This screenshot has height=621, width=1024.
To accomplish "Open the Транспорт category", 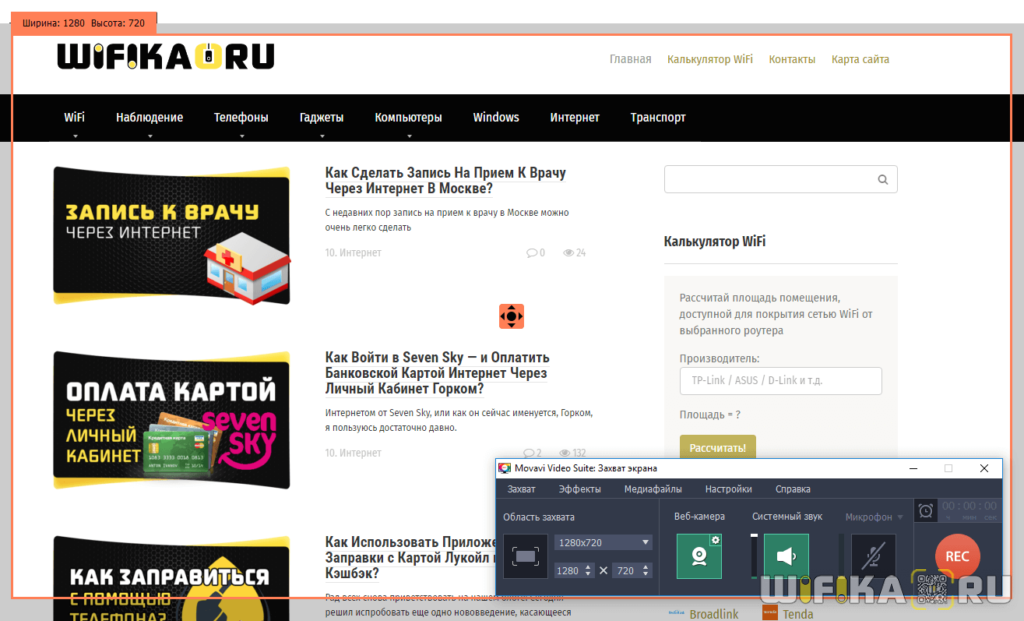I will coord(658,118).
